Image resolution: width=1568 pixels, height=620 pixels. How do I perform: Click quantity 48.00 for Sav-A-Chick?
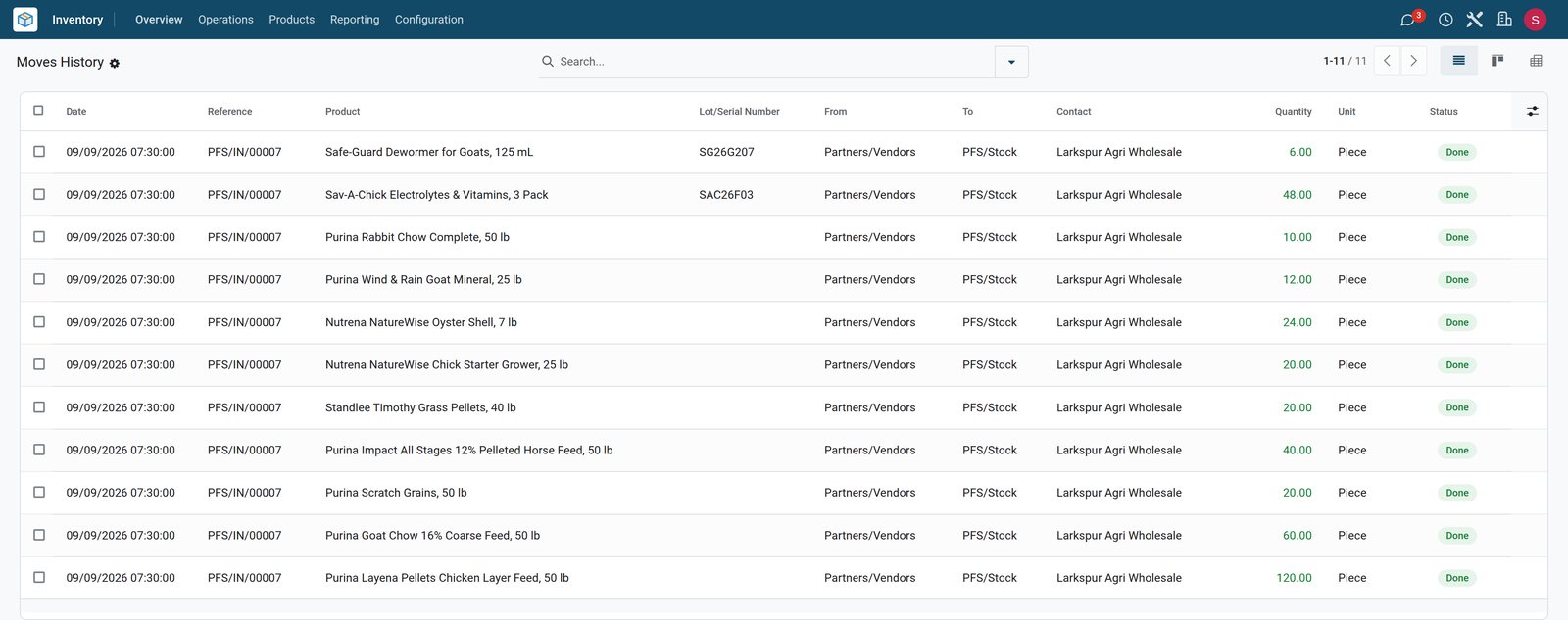tap(1298, 195)
